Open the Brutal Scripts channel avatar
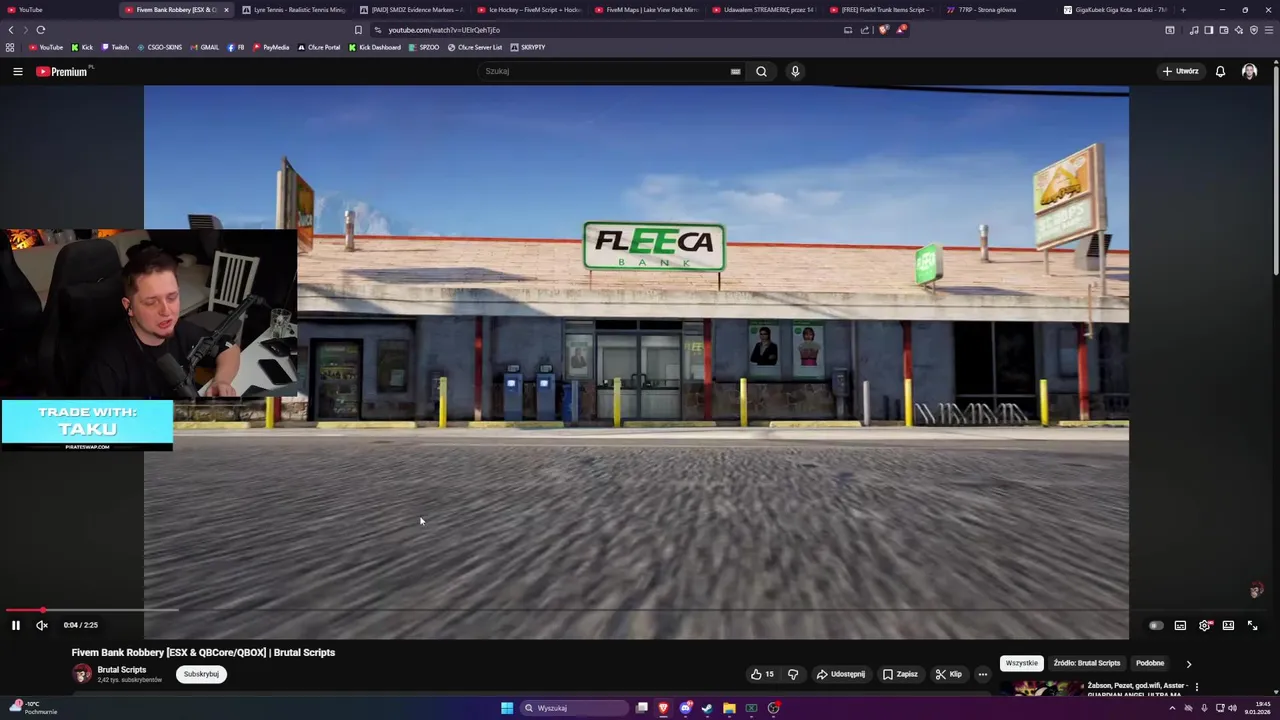 82,674
